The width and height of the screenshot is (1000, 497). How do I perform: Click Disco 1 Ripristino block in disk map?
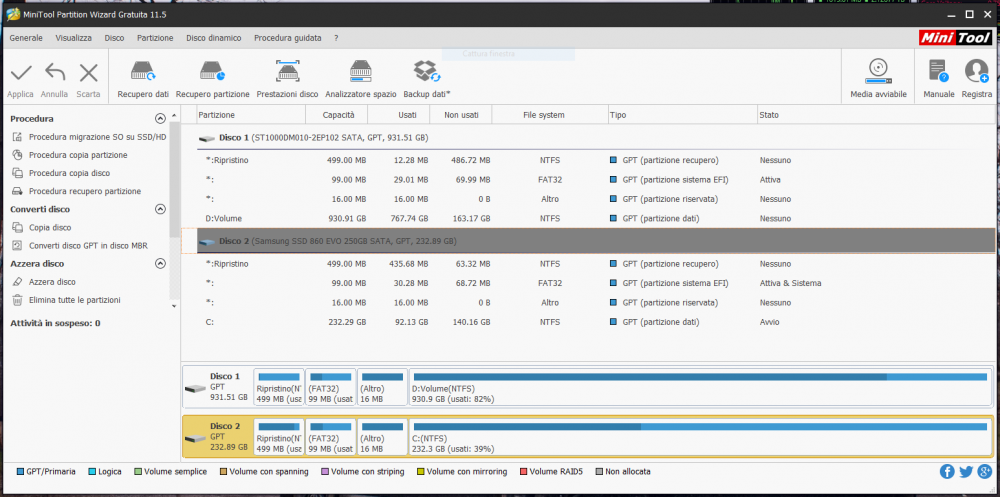(279, 387)
